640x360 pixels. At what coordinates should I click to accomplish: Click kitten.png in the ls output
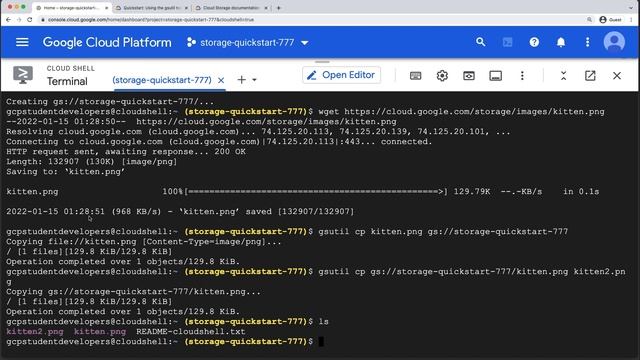tap(100, 331)
